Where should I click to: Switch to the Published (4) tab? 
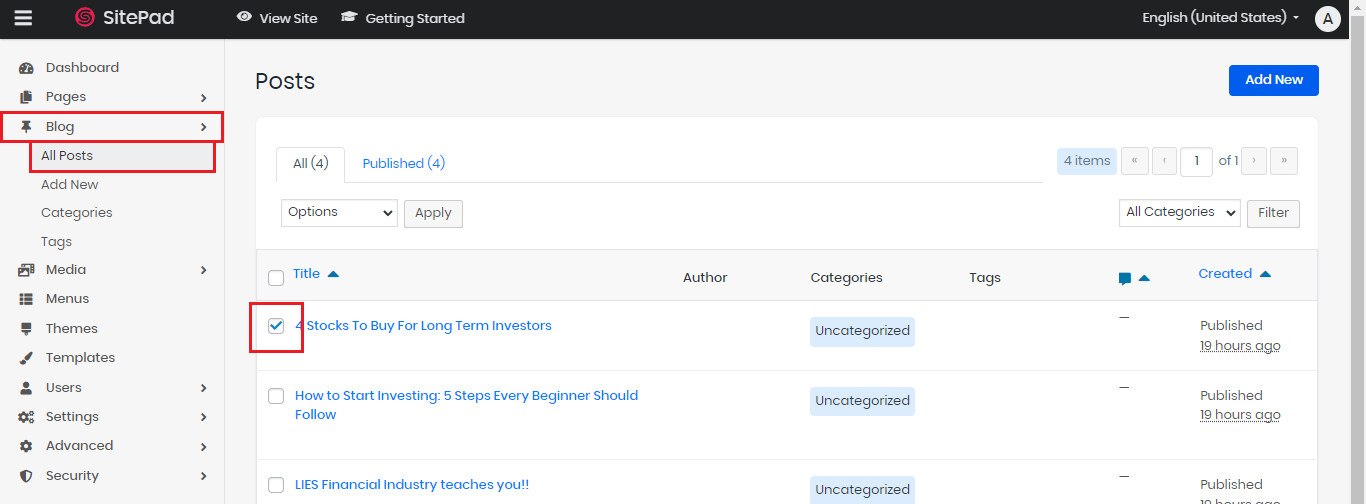403,163
